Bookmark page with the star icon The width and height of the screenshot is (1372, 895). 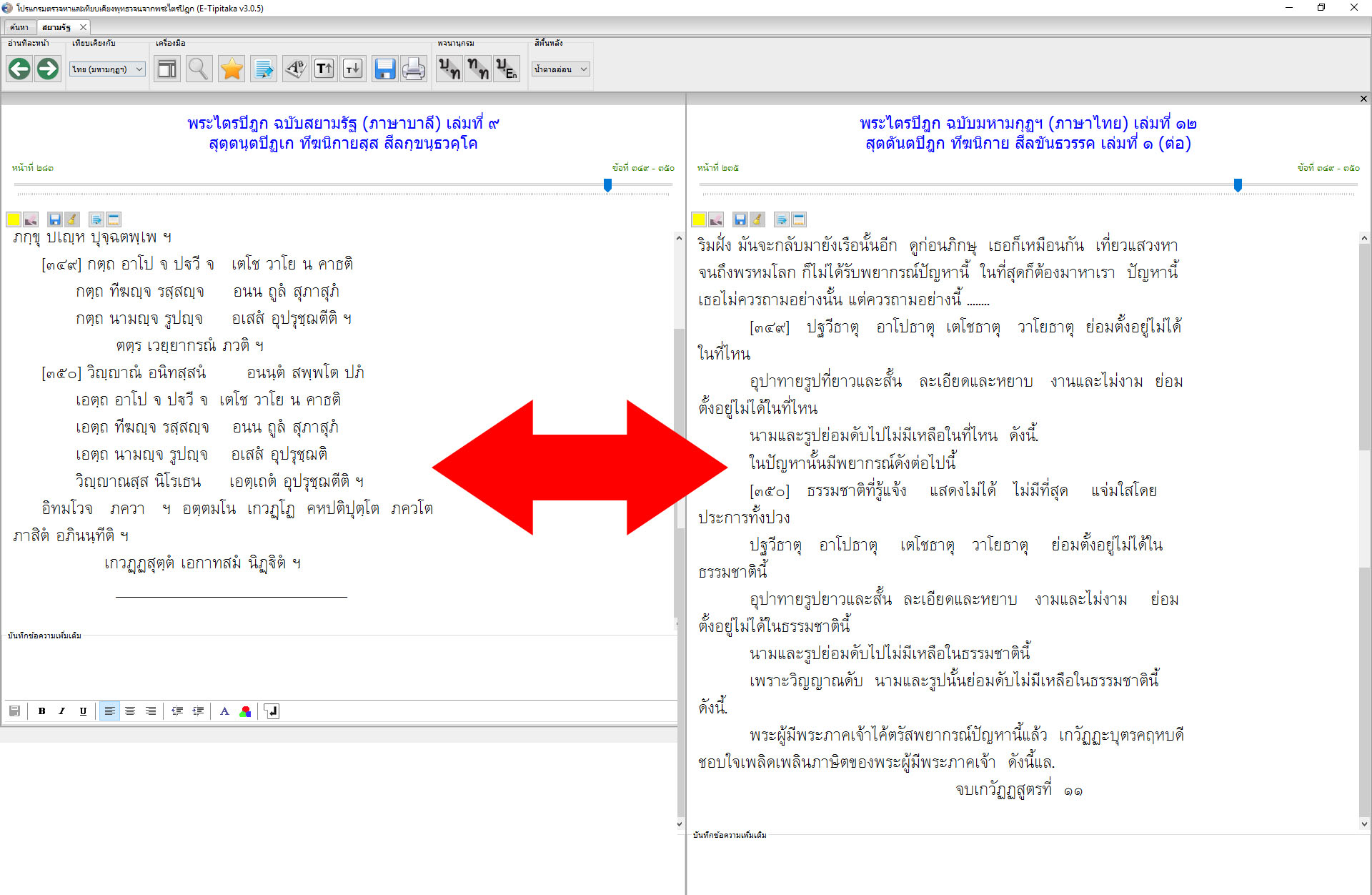pos(232,69)
